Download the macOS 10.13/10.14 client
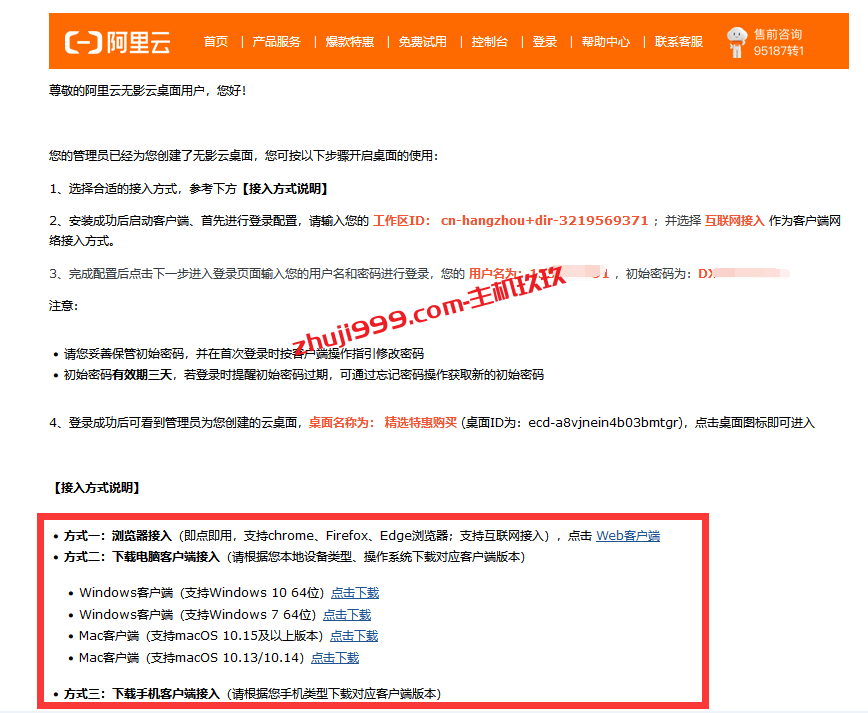 (335, 658)
